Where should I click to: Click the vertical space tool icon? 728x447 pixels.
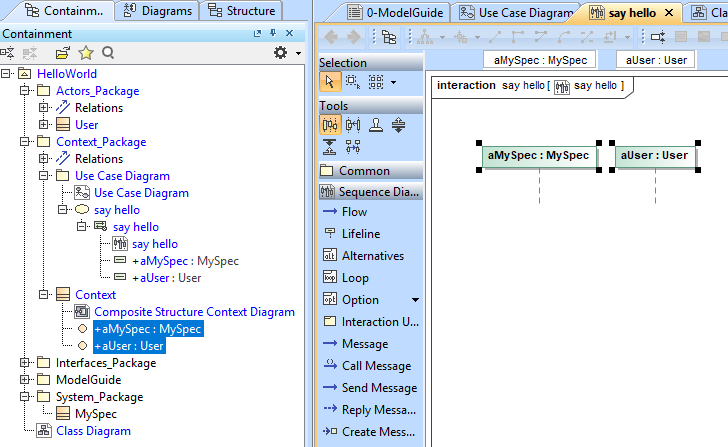398,125
